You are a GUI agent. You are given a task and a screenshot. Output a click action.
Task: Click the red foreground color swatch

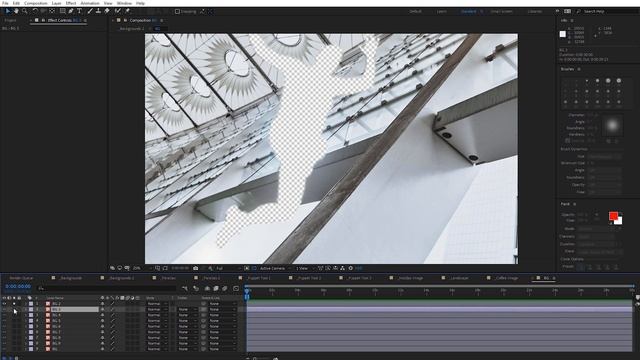(x=613, y=216)
